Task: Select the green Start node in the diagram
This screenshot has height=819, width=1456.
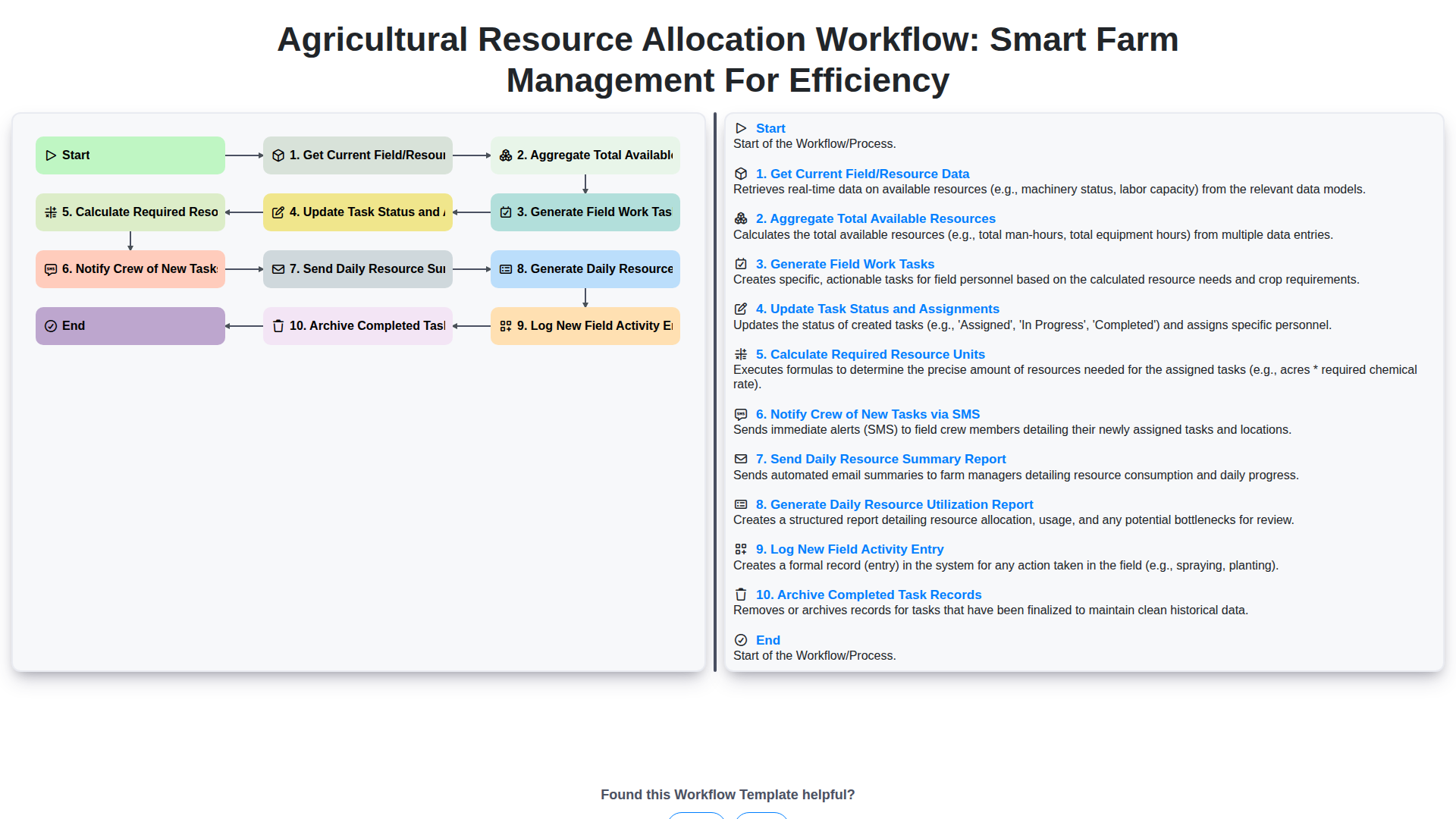Action: [130, 155]
